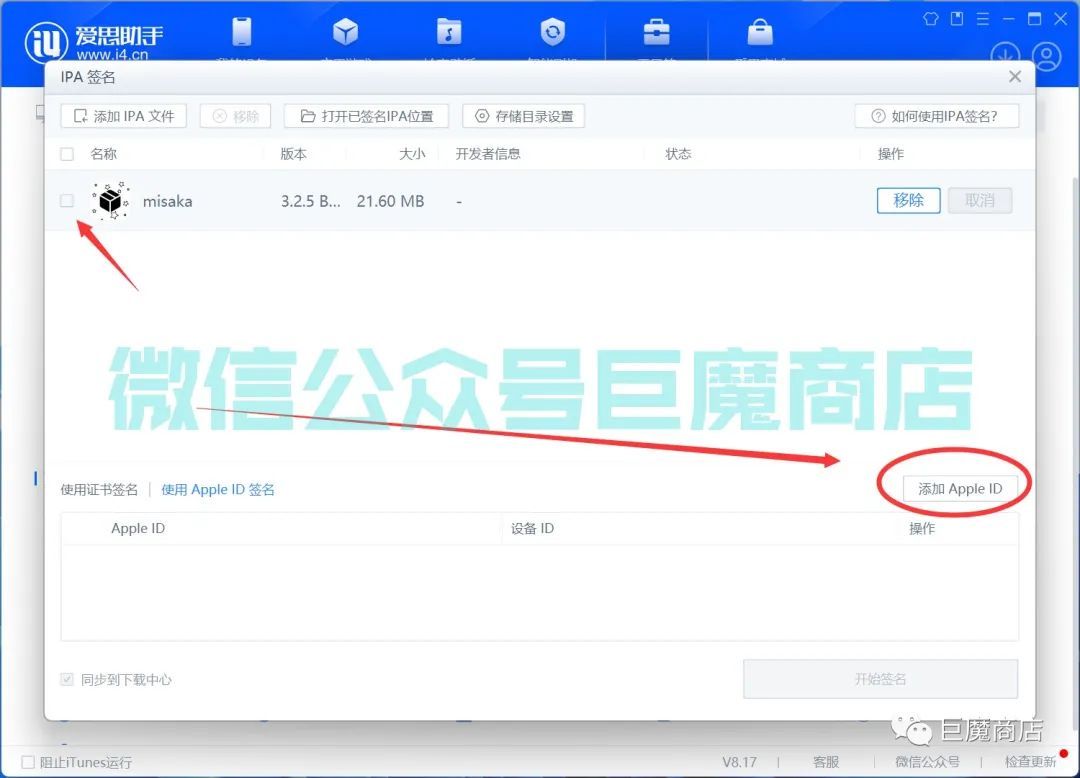Click the 开发者信息 column header
This screenshot has width=1080, height=778.
[x=488, y=154]
